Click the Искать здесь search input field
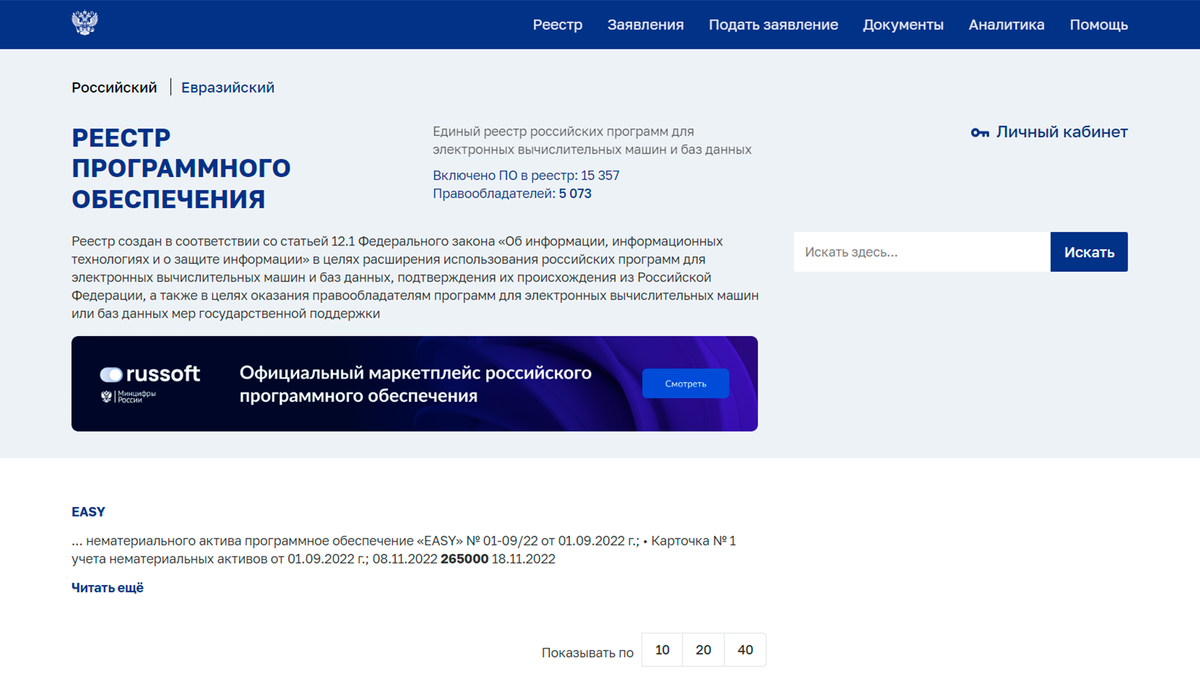The width and height of the screenshot is (1200, 675). tap(921, 251)
